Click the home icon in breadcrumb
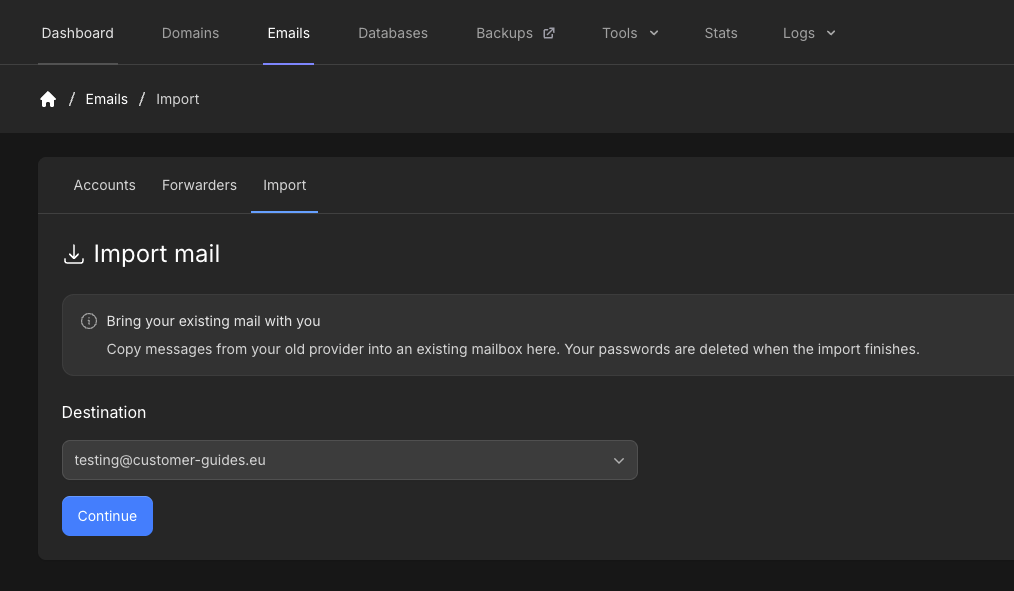1014x591 pixels. (x=48, y=99)
